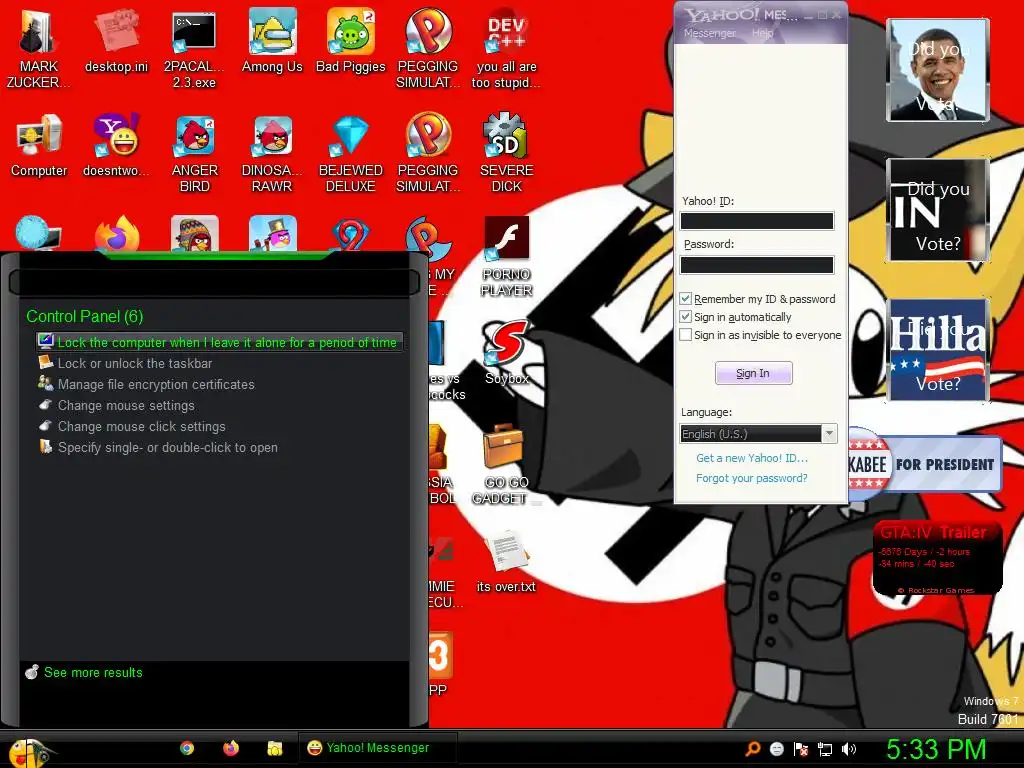Screen dimensions: 1024x768
Task: Click the Start orb smiley button
Action: (26, 752)
